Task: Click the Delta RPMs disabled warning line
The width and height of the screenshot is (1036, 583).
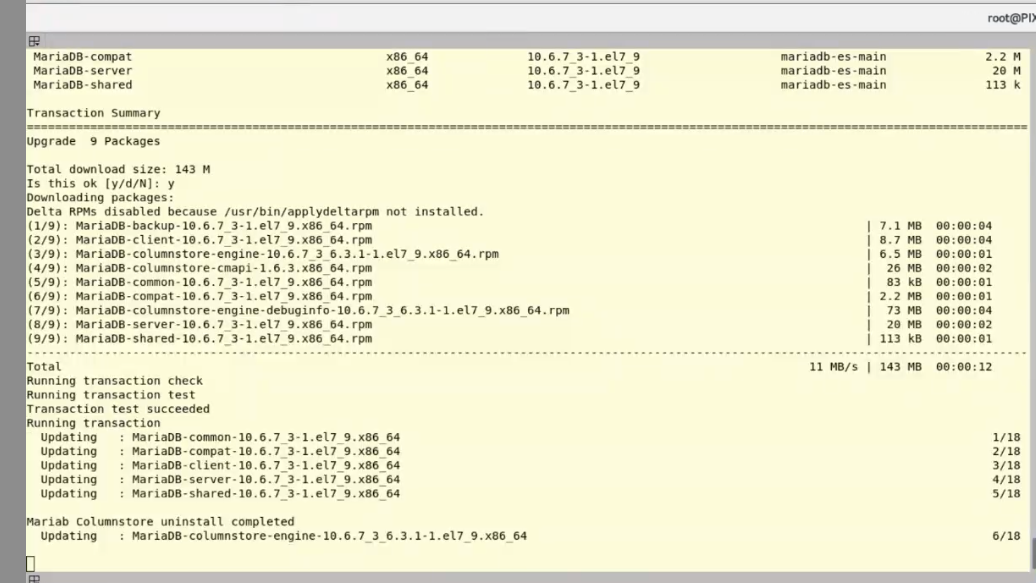Action: pos(255,212)
